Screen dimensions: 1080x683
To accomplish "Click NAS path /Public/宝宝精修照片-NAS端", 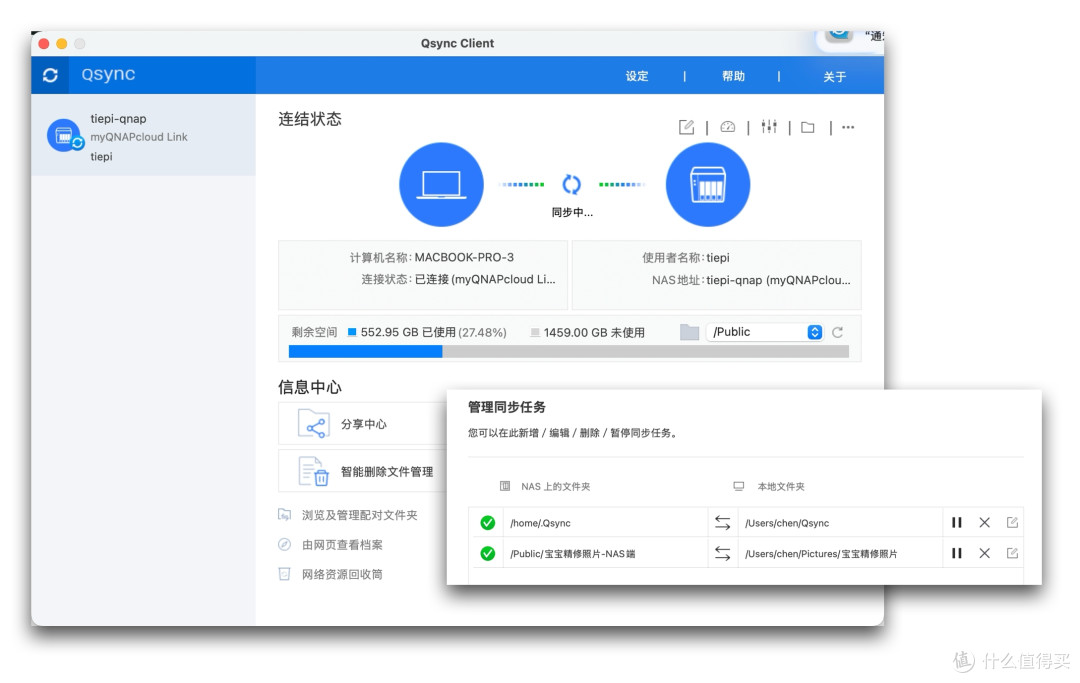I will pos(572,554).
